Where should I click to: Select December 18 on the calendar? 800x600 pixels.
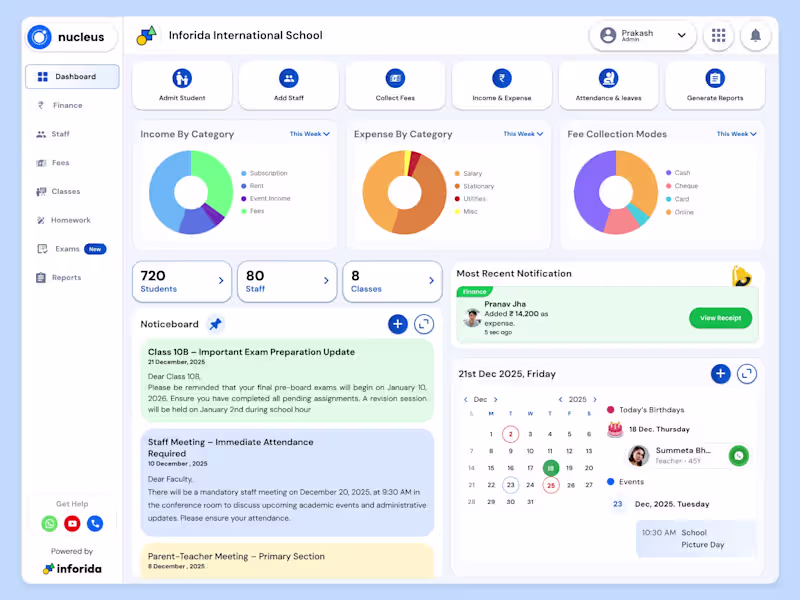551,468
